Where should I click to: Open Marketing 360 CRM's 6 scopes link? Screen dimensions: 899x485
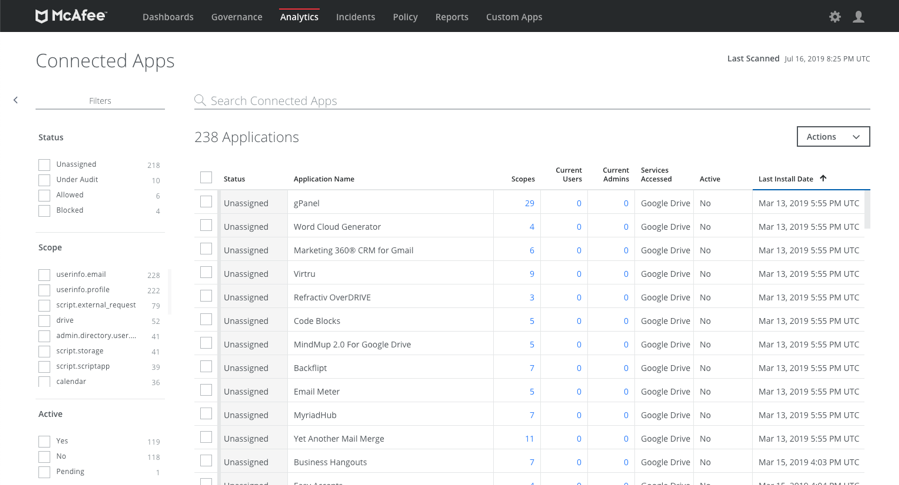(x=531, y=250)
